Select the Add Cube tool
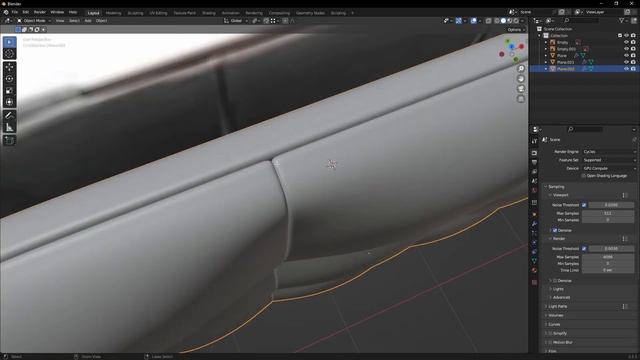The width and height of the screenshot is (640, 360). pos(9,141)
